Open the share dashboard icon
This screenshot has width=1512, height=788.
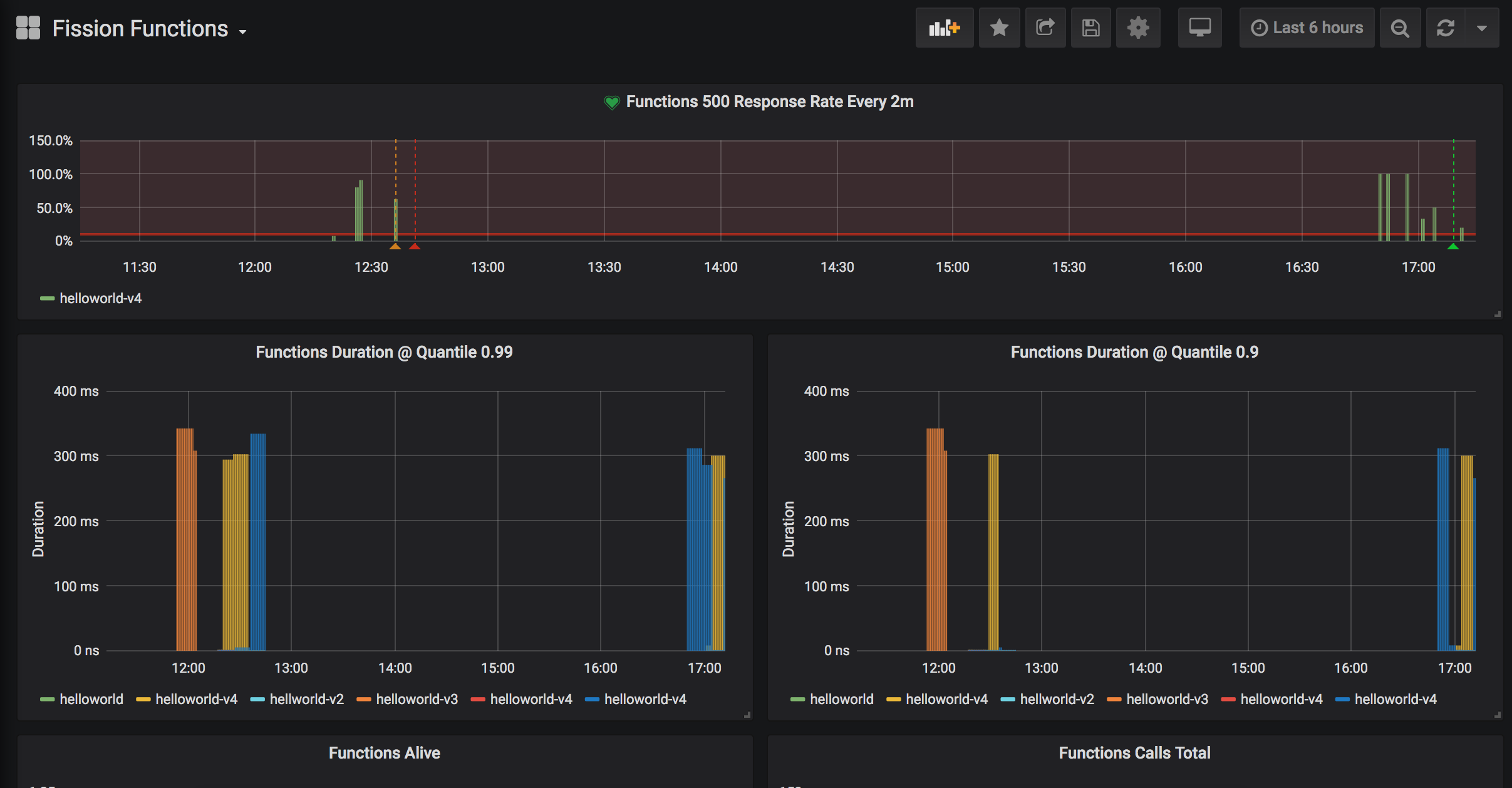(x=1045, y=28)
